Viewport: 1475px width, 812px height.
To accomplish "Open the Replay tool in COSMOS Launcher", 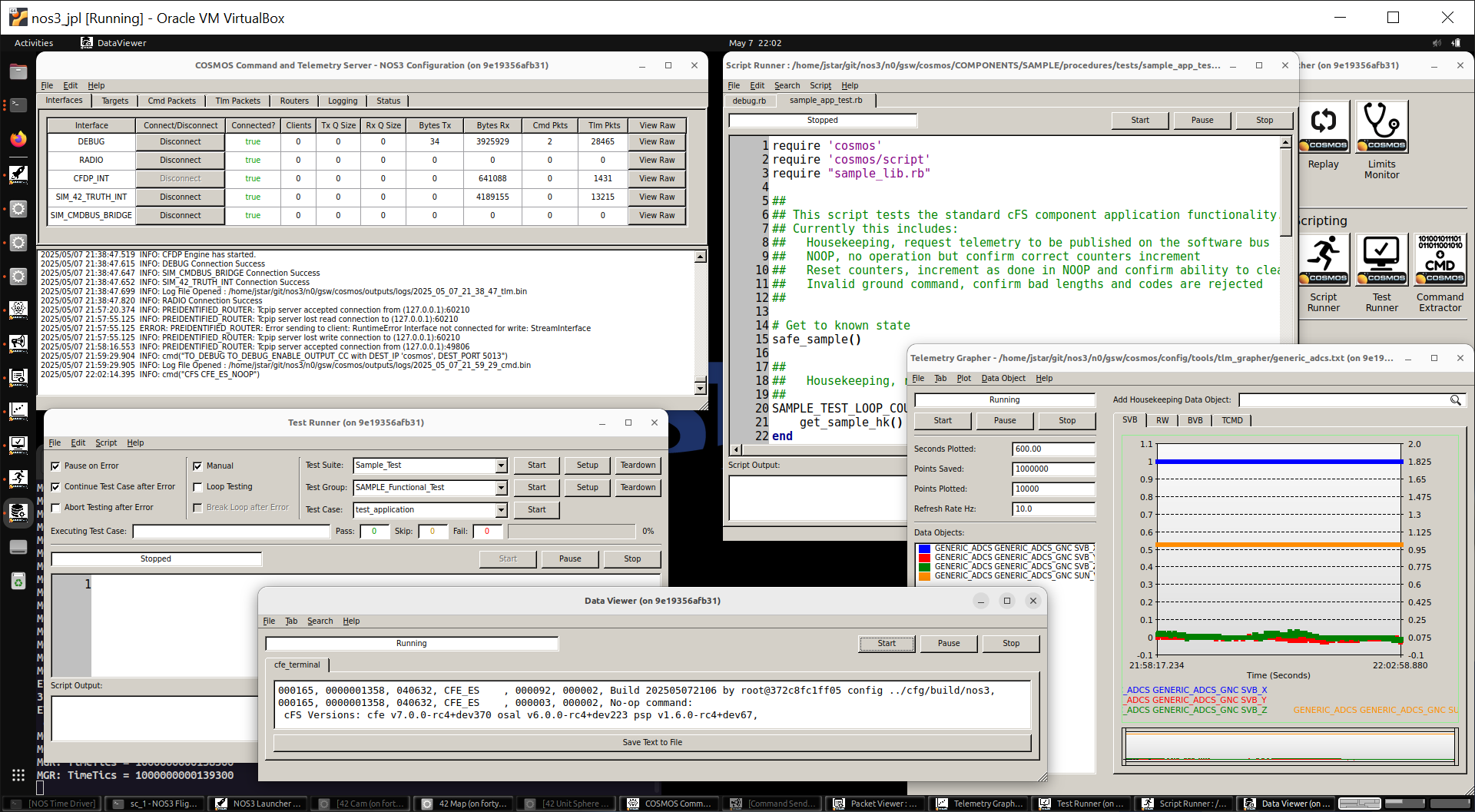I will click(x=1323, y=127).
